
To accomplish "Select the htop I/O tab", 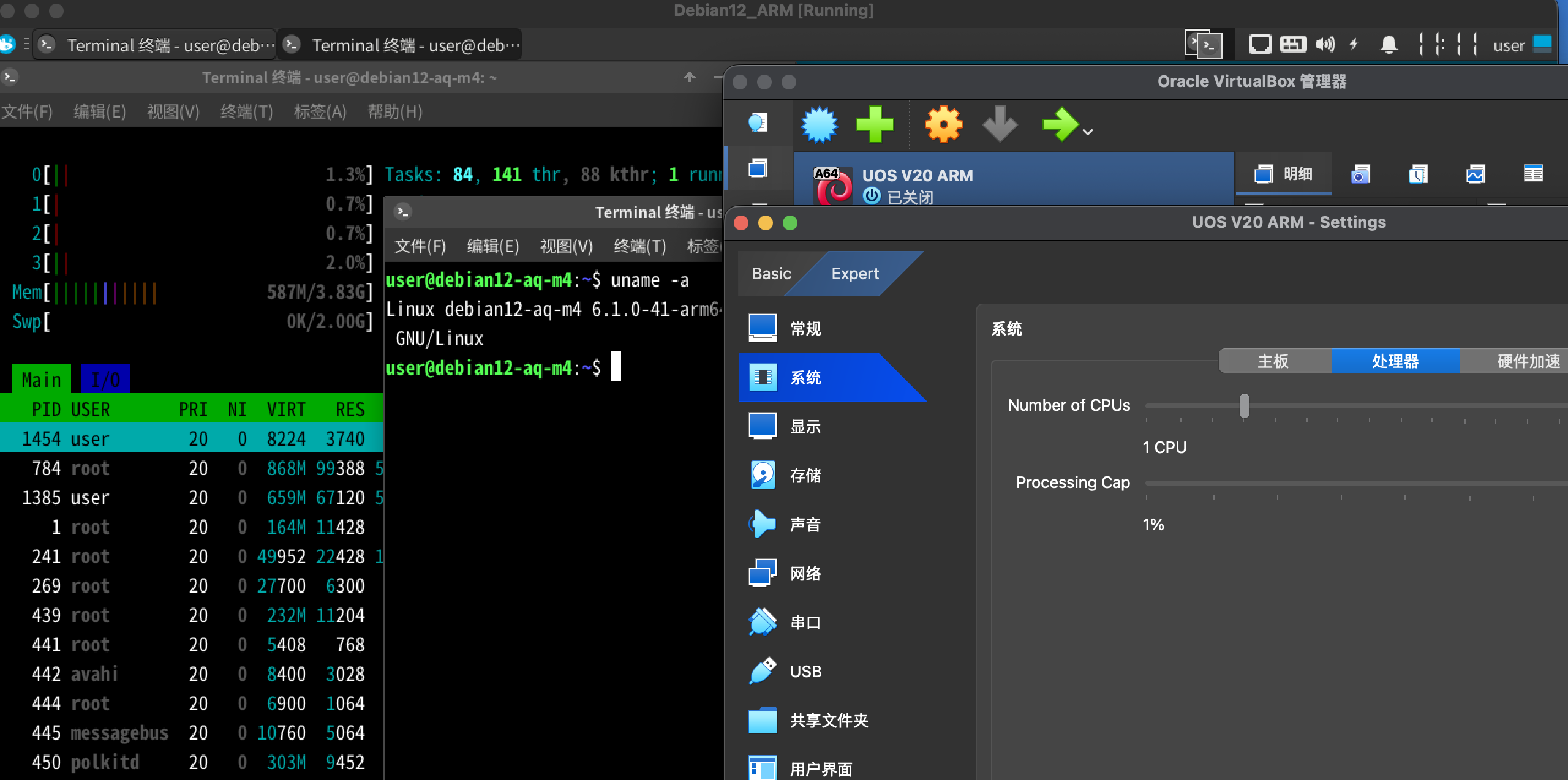I will click(105, 380).
